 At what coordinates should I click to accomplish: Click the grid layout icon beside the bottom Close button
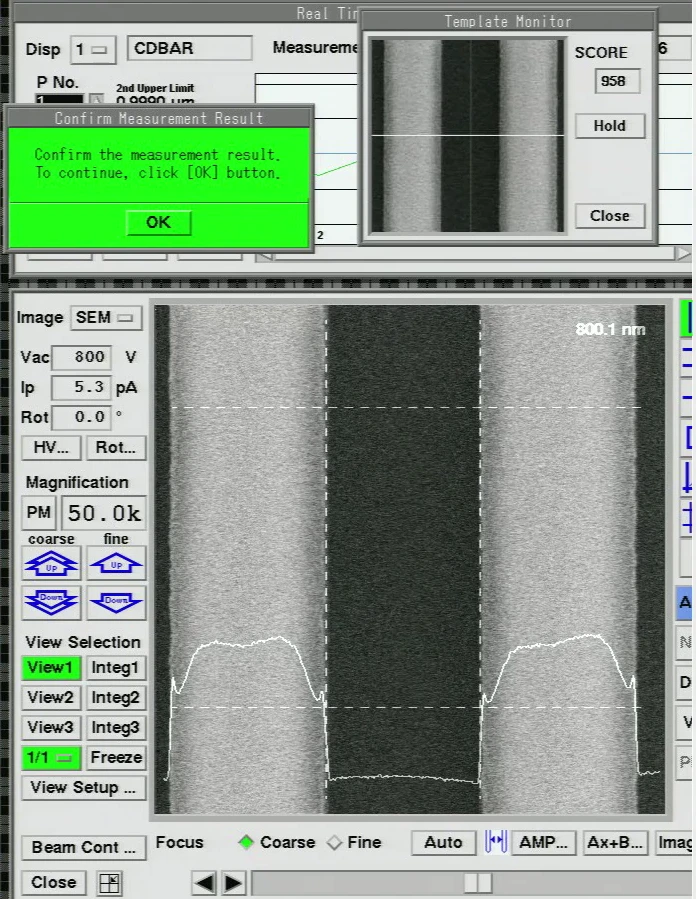(x=109, y=882)
